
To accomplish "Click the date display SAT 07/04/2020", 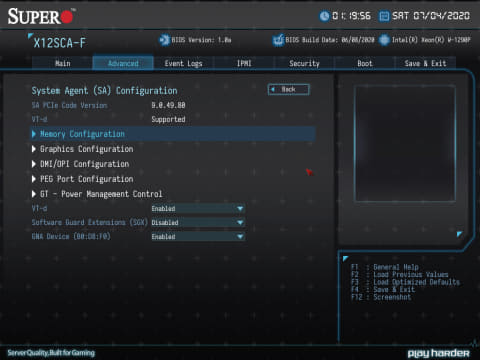I will 431,16.
